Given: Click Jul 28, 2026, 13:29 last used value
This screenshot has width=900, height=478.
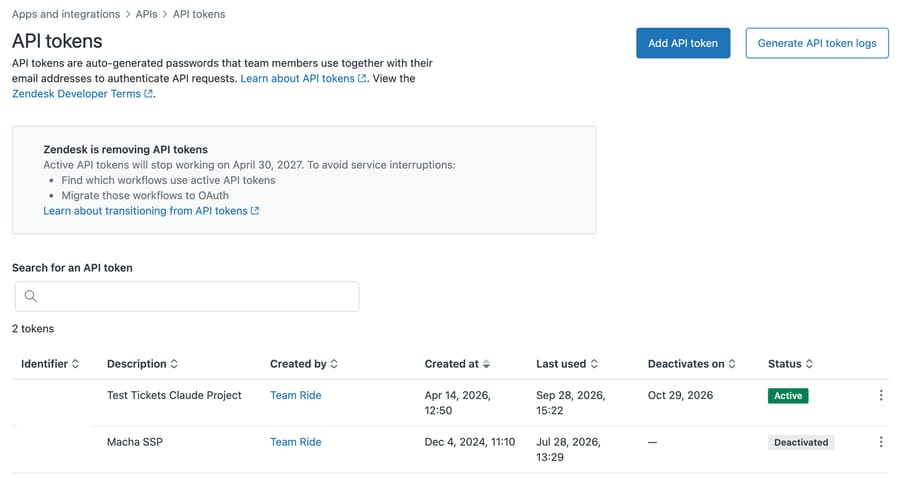Looking at the screenshot, I should [568, 449].
